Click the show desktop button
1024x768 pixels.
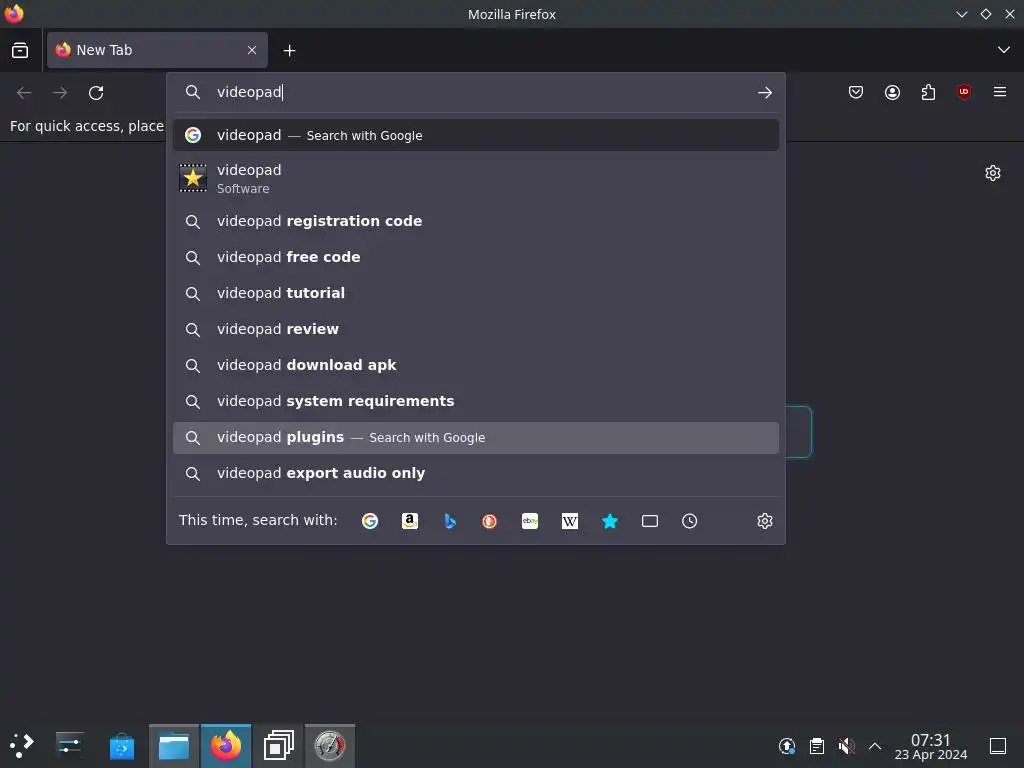click(x=998, y=746)
